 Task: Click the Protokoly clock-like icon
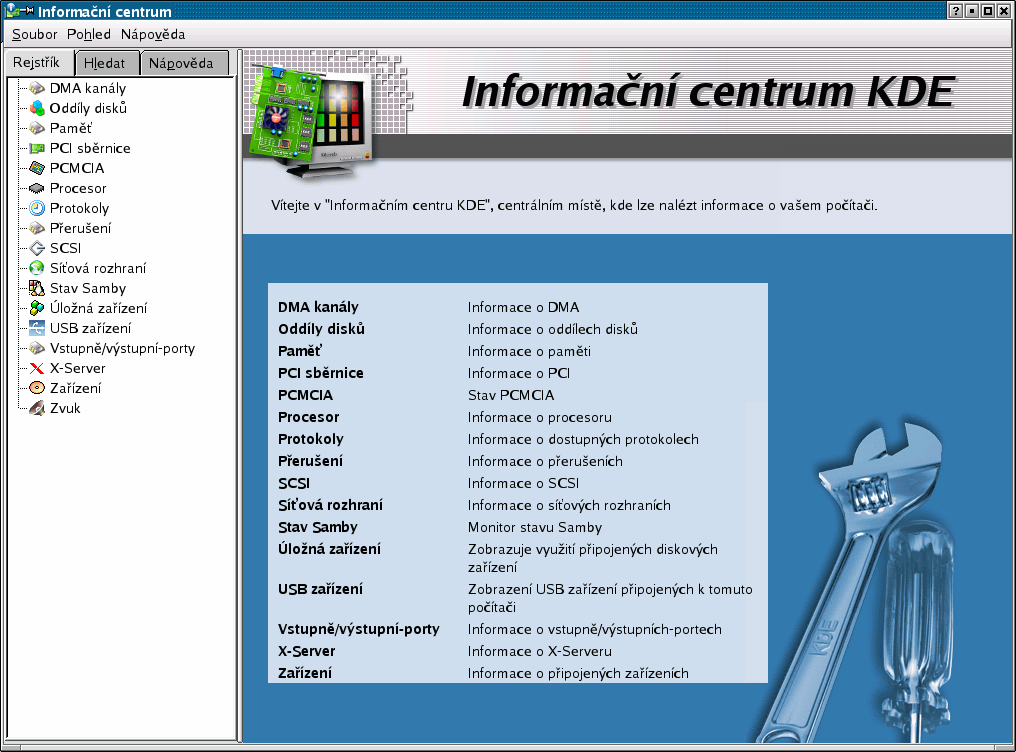coord(37,208)
